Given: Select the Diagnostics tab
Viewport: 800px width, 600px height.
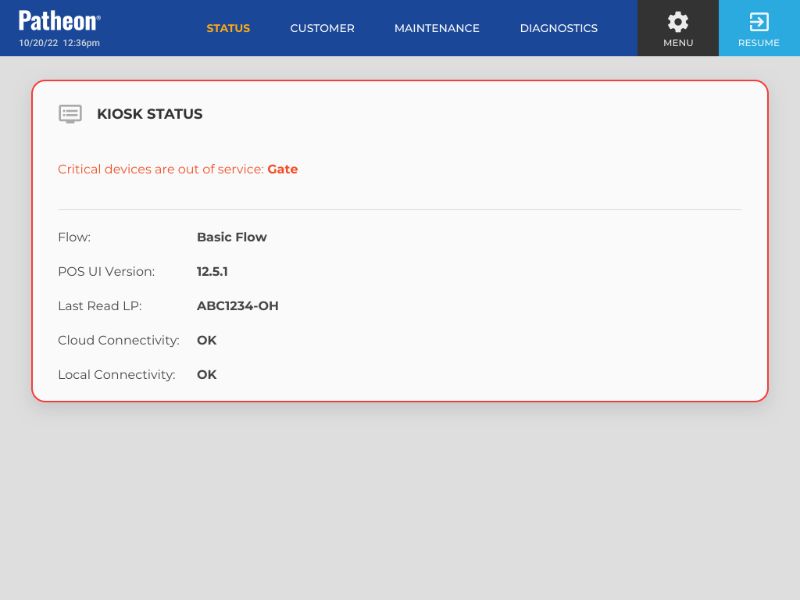Looking at the screenshot, I should point(558,28).
